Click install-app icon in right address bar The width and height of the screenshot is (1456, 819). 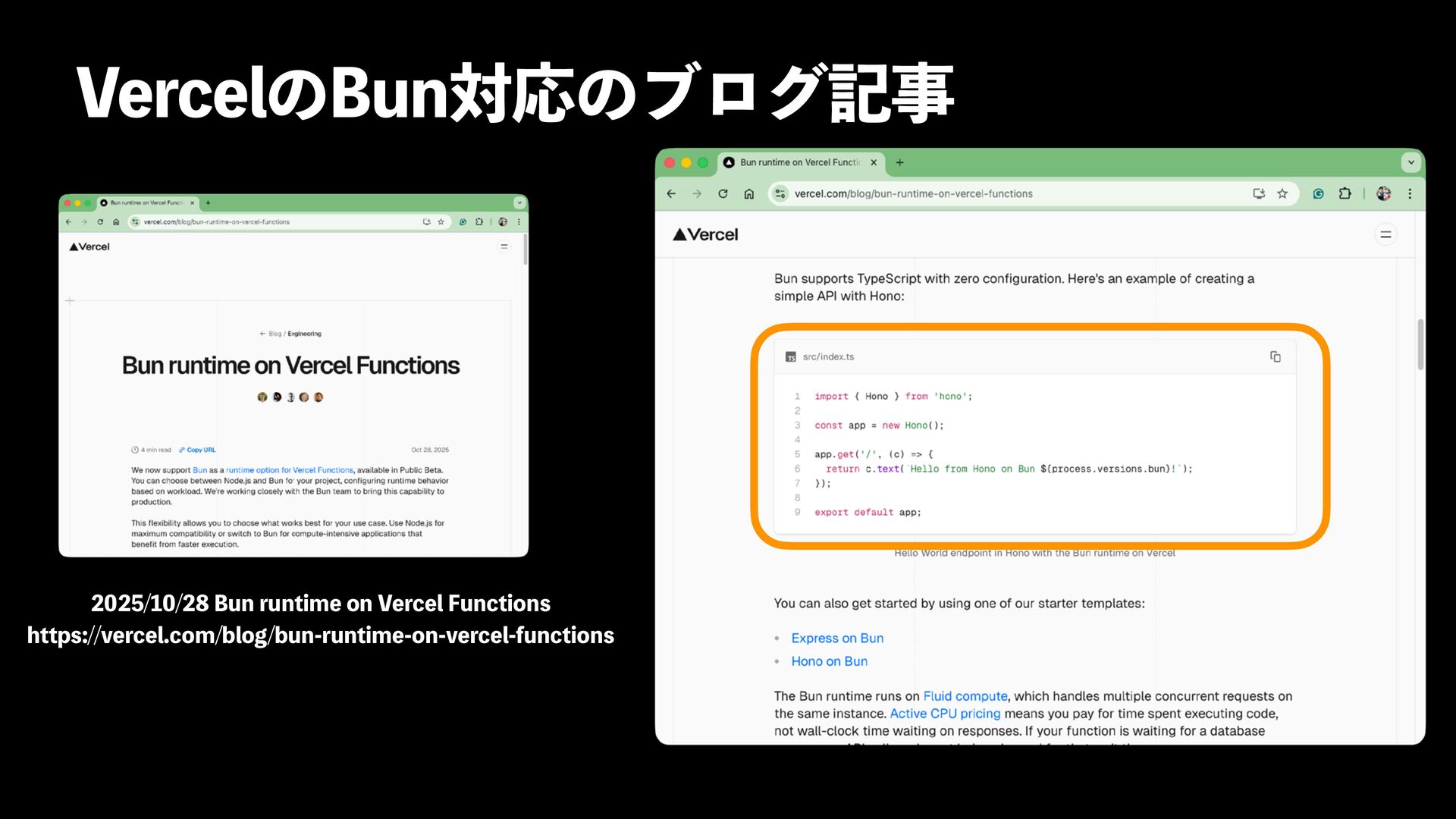[1259, 193]
